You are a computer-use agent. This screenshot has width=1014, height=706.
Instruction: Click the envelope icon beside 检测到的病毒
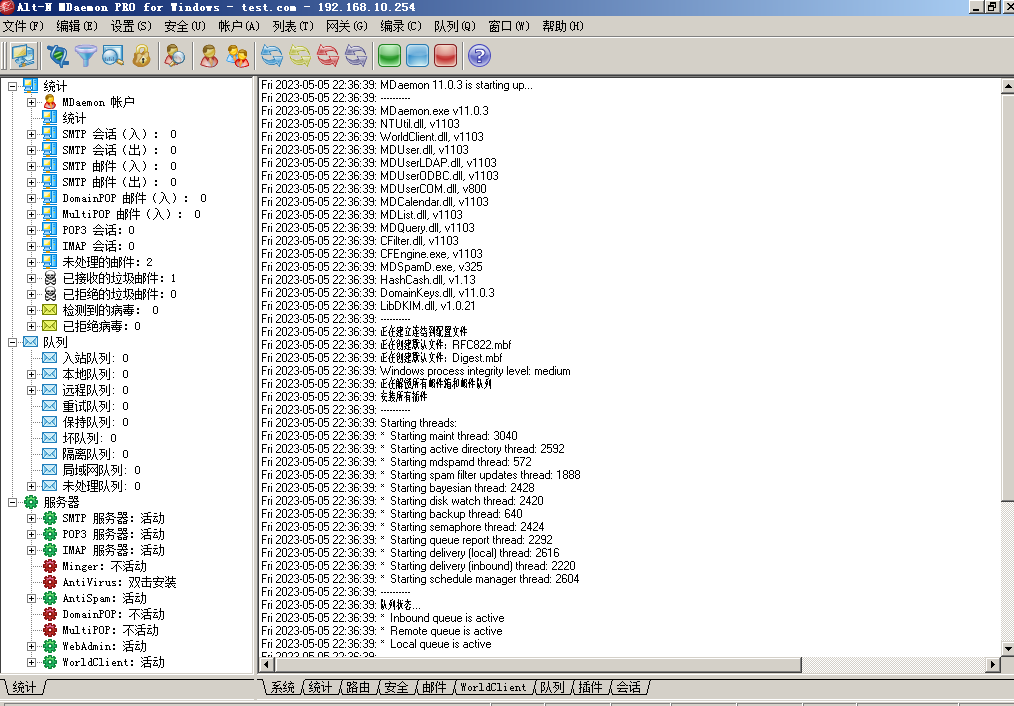click(50, 310)
